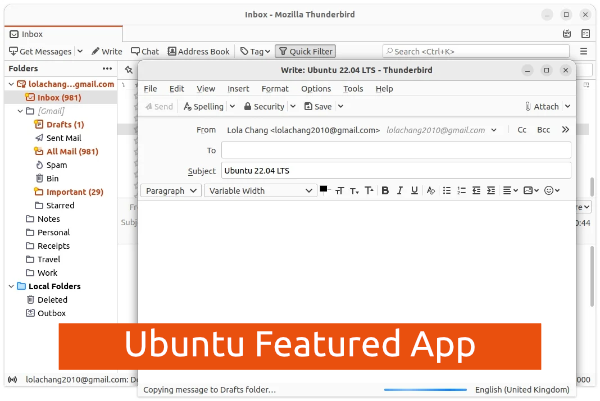Collapse the lolachang gmail.com account tree
Viewport: 600px width, 401px height.
[11, 84]
